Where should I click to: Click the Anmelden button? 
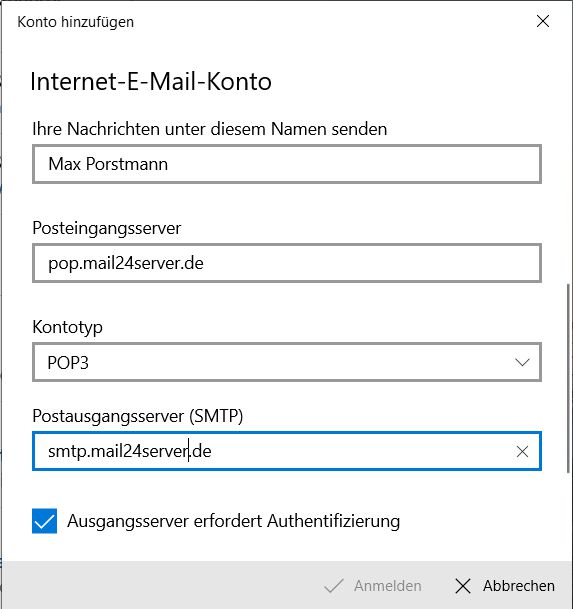pyautogui.click(x=373, y=586)
